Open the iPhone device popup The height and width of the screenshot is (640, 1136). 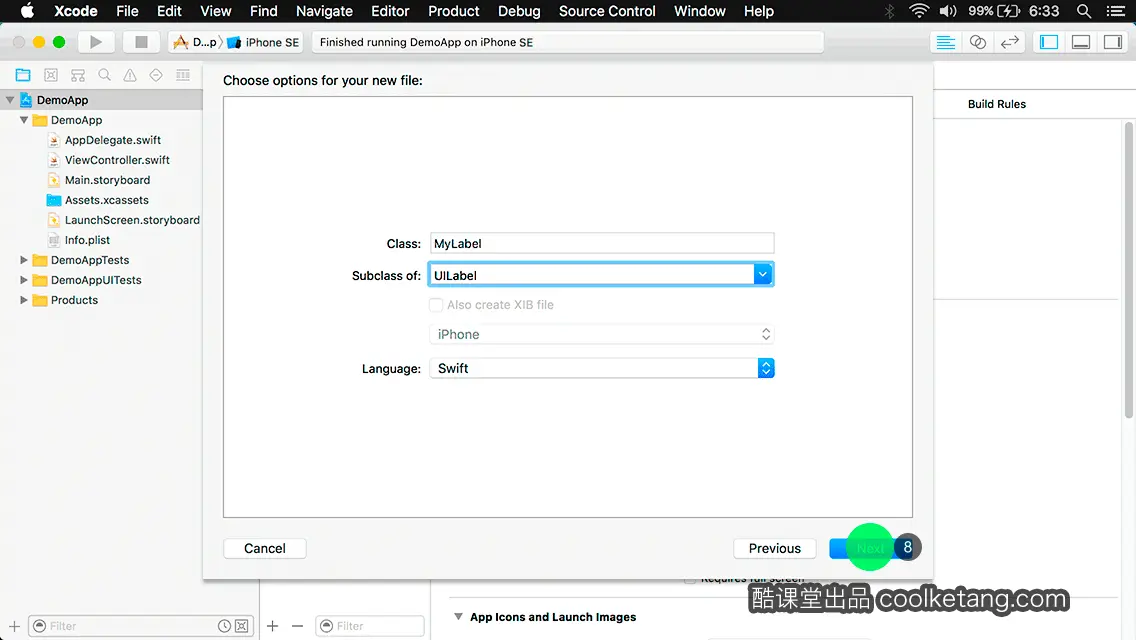[602, 334]
